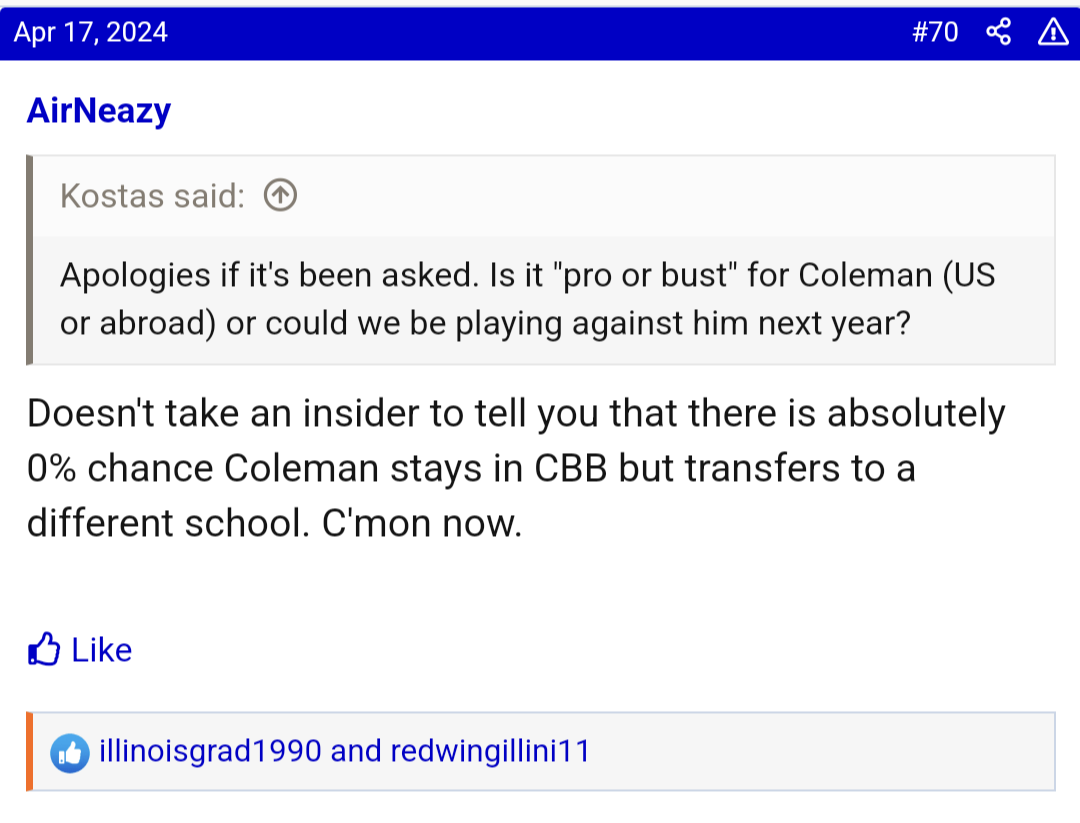Click the up-arrow icon beside Kostas said

[x=280, y=196]
